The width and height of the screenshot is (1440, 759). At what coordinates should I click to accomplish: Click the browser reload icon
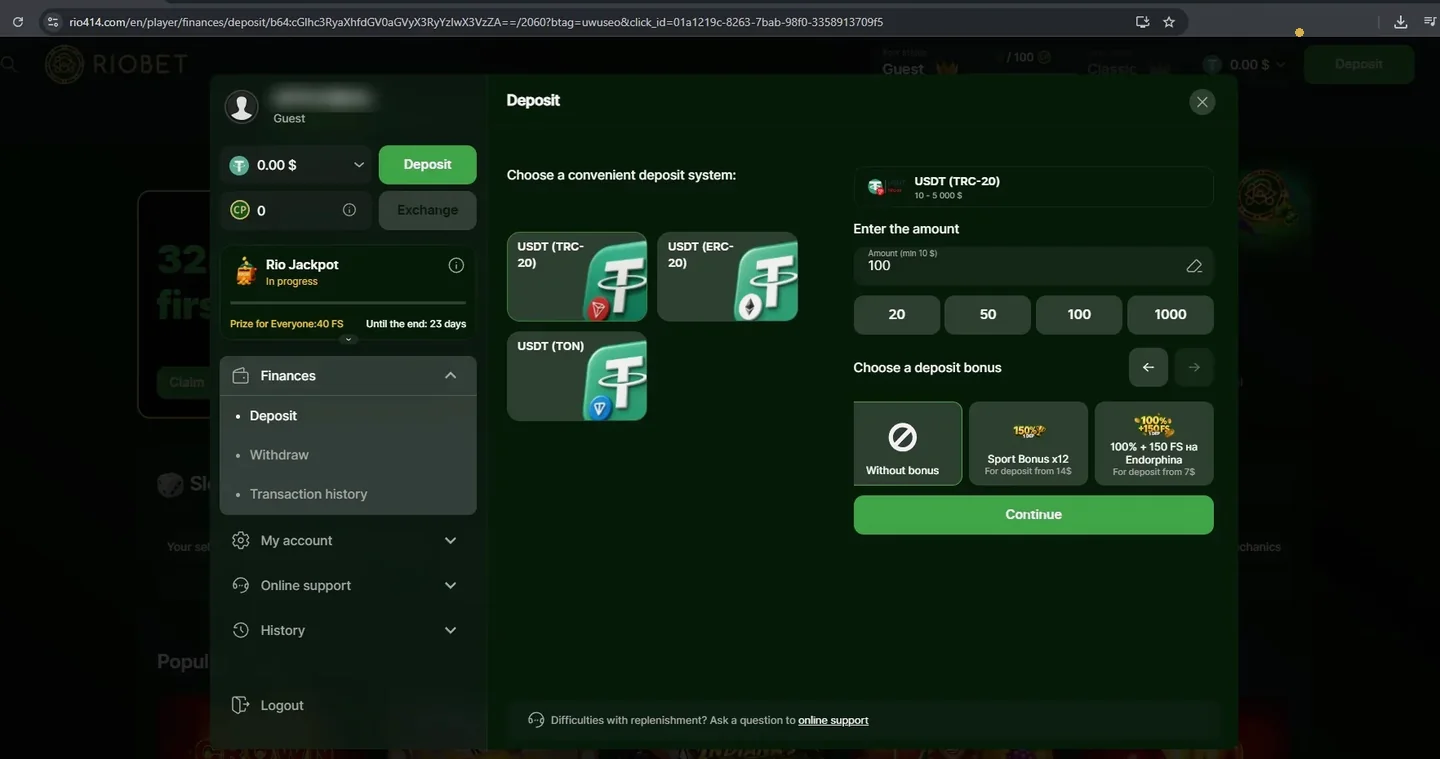17,21
